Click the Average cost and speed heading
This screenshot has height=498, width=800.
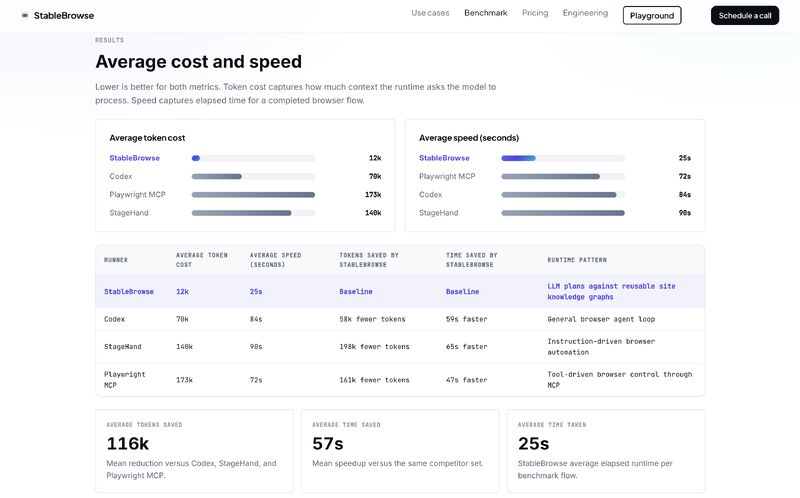(198, 62)
